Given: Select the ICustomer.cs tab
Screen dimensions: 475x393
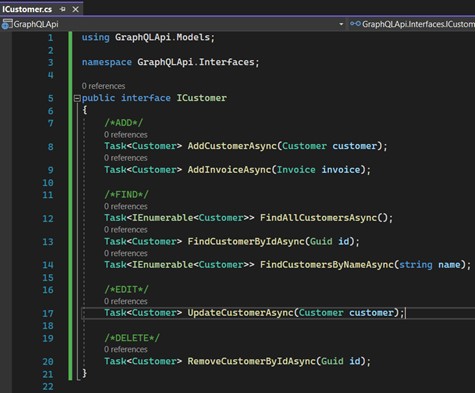Looking at the screenshot, I should coord(27,9).
